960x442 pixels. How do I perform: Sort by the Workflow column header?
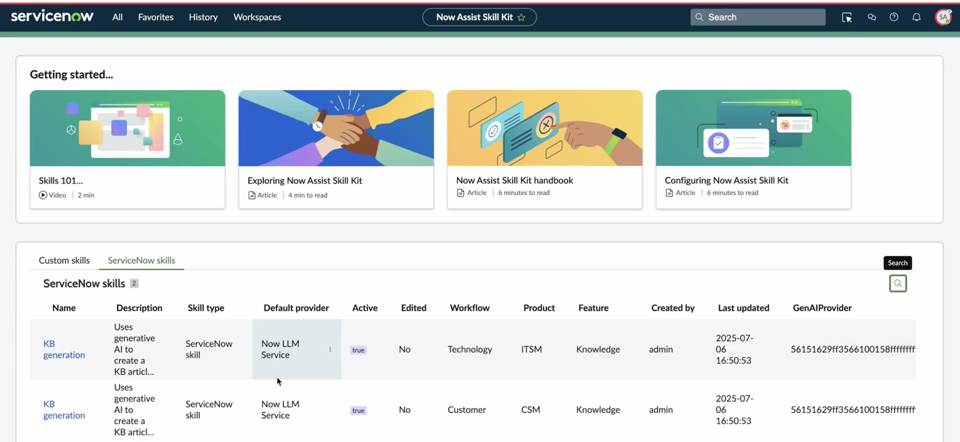coord(470,308)
